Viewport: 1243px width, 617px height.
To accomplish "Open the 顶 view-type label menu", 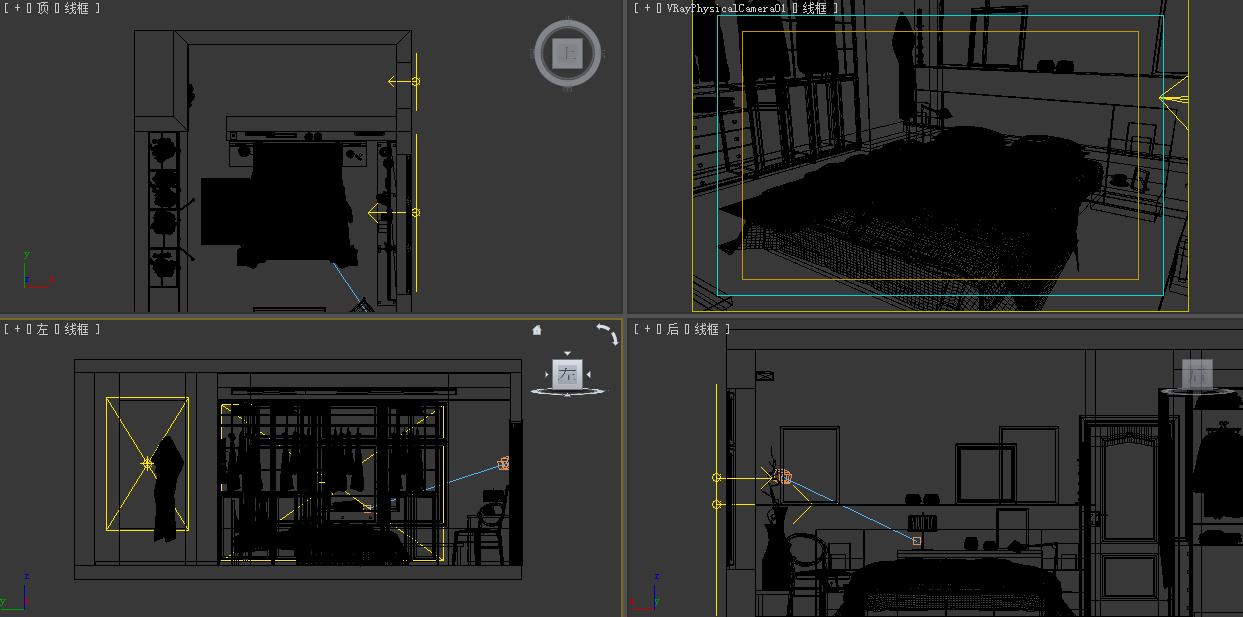I will point(42,8).
